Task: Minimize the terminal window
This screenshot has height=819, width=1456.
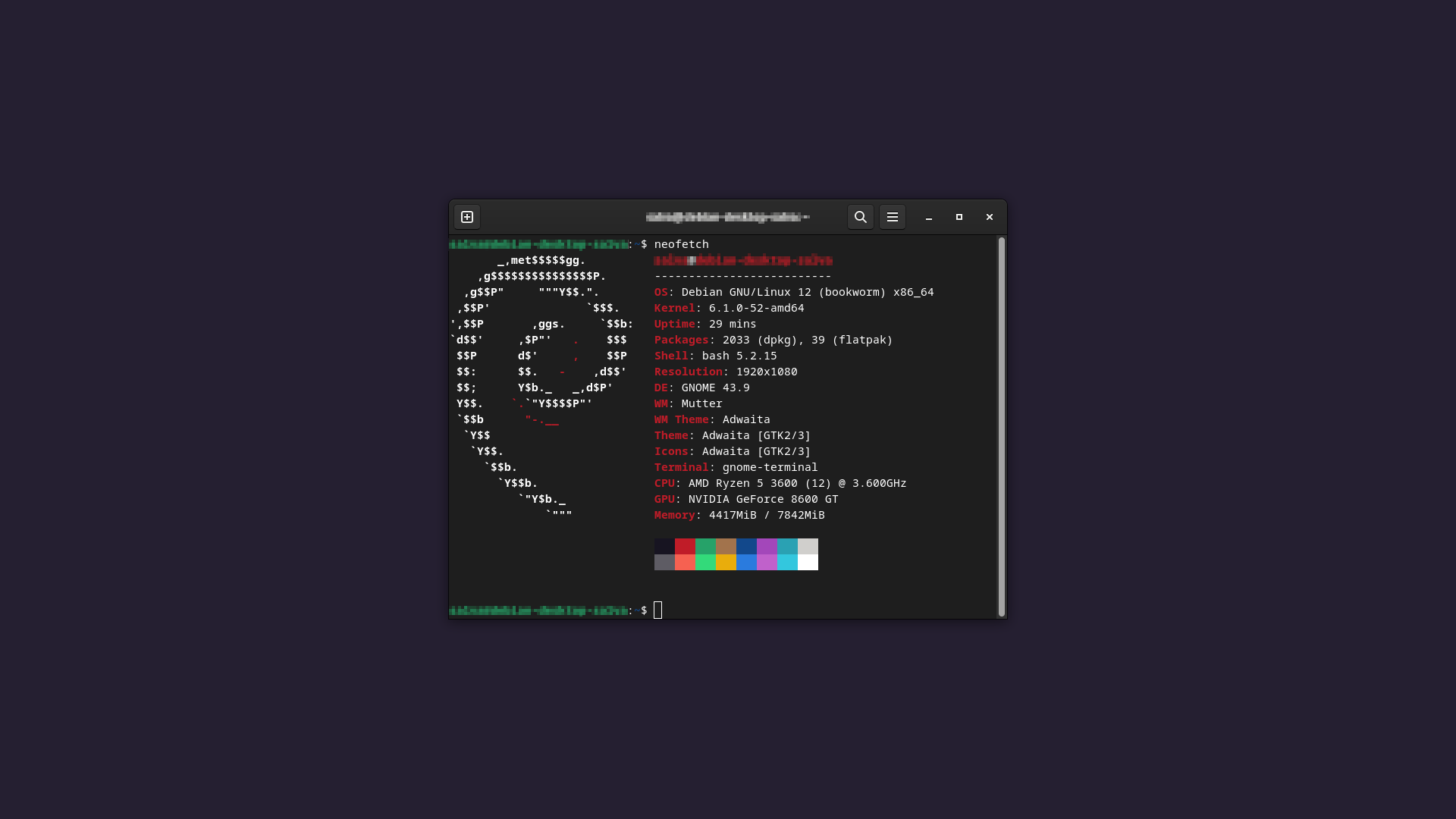Action: tap(929, 217)
